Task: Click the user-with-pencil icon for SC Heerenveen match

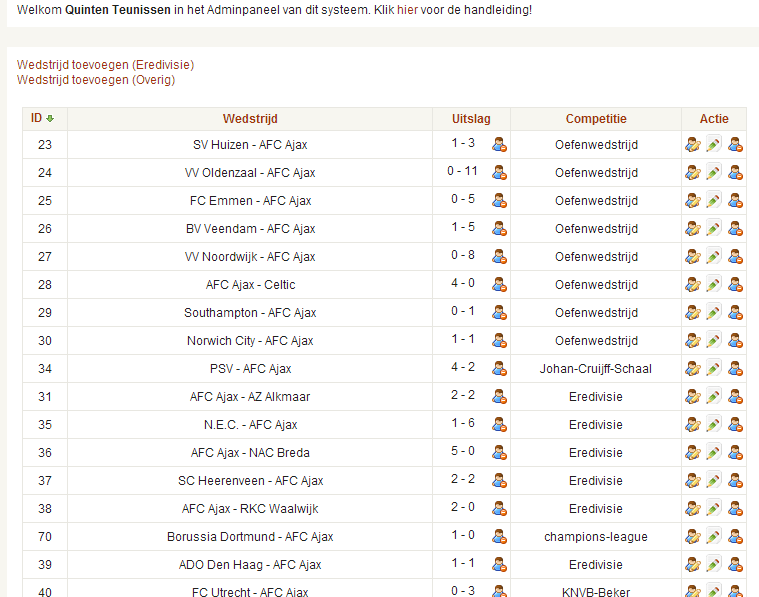Action: tap(693, 481)
